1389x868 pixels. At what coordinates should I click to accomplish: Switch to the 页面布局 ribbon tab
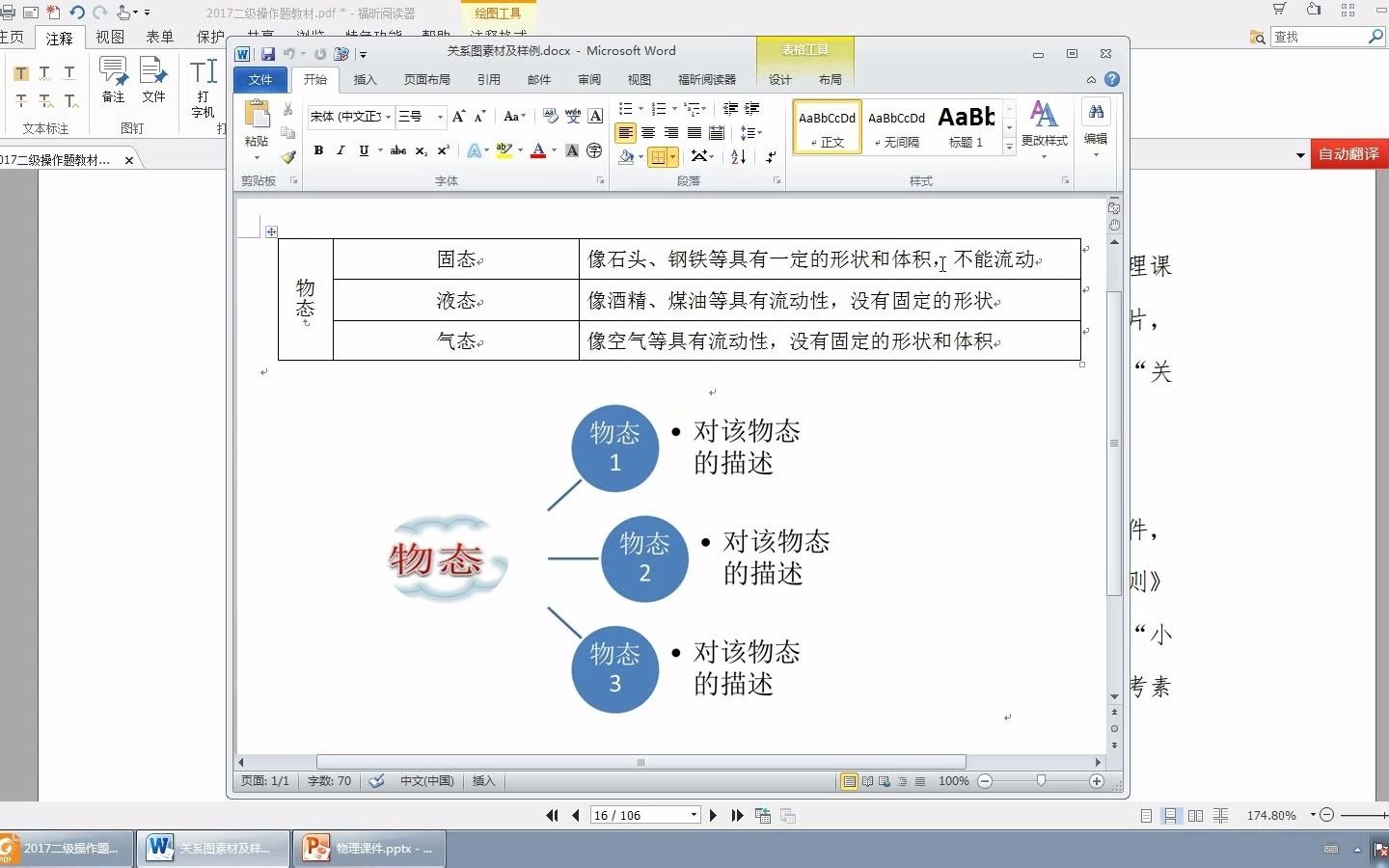click(427, 80)
